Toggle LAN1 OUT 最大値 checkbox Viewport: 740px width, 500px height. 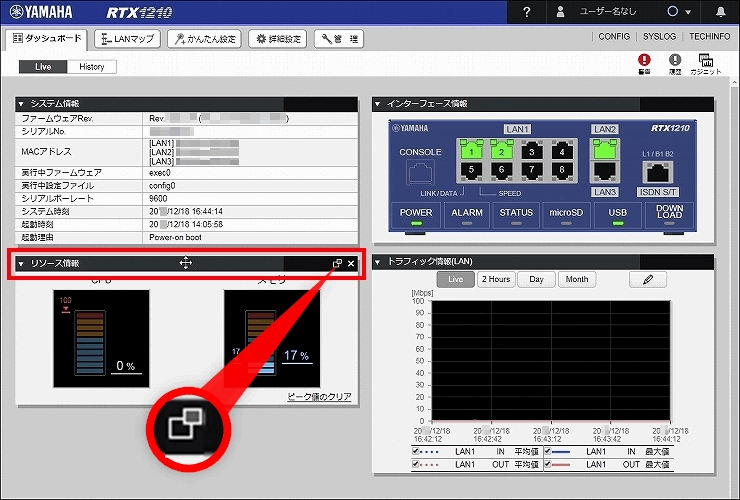click(x=547, y=464)
